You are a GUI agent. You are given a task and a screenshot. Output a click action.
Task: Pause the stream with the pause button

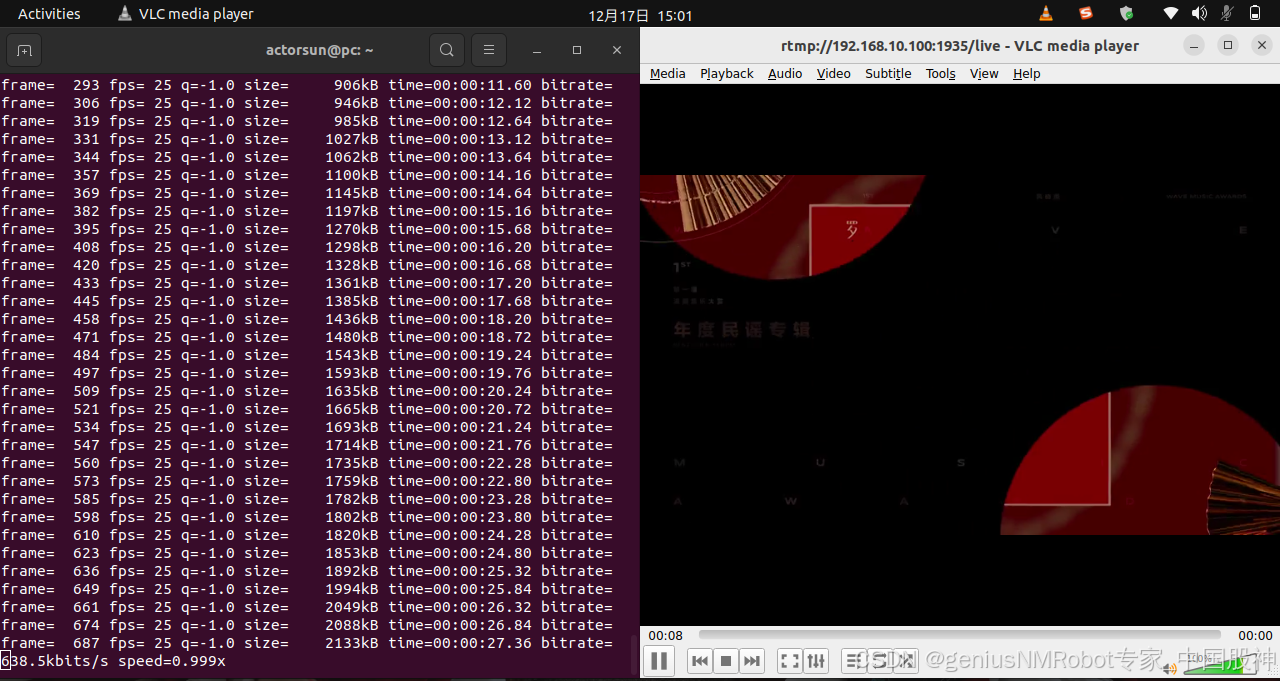click(660, 660)
